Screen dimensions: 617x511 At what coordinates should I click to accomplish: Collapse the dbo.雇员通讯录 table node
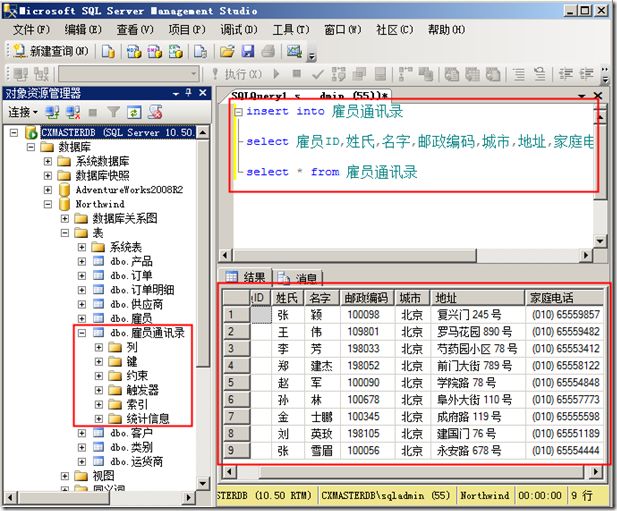click(x=82, y=333)
